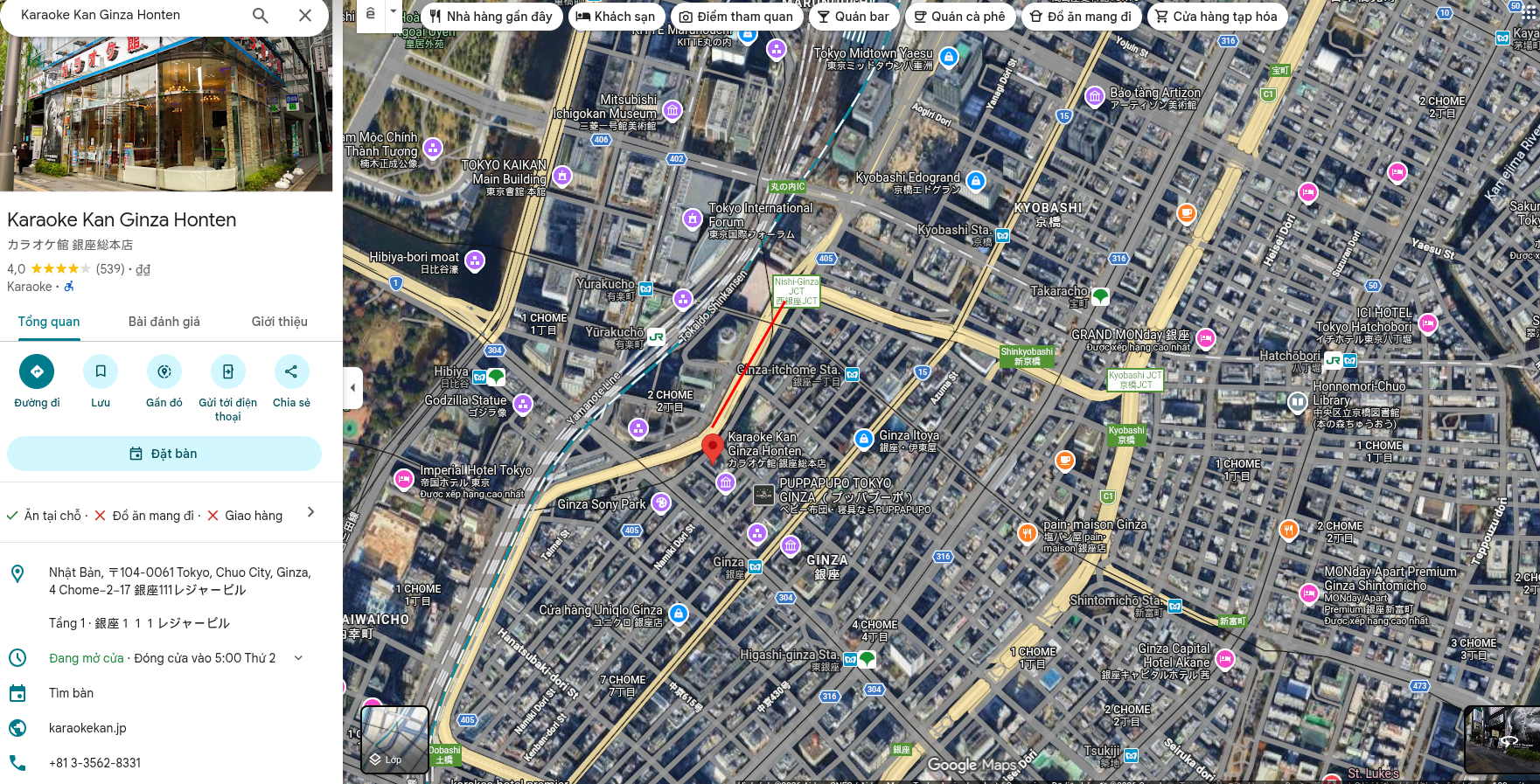Click the GRAND MONday hotel marker
Image resolution: width=1540 pixels, height=784 pixels.
point(1206,338)
